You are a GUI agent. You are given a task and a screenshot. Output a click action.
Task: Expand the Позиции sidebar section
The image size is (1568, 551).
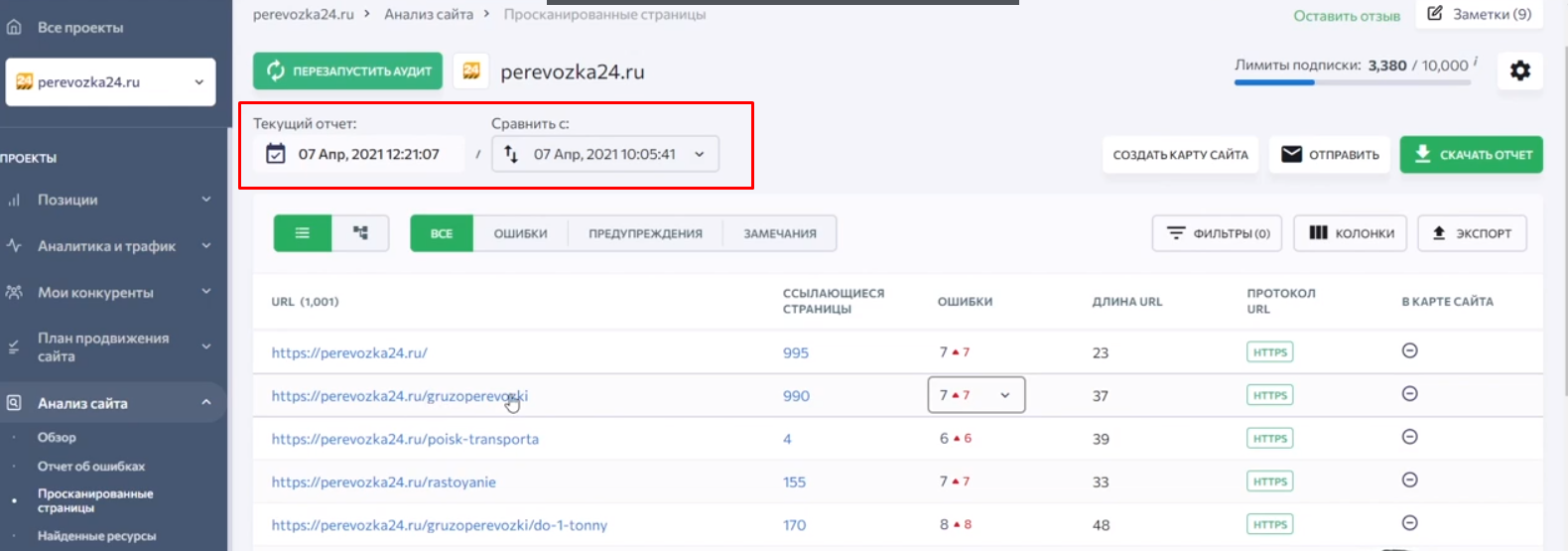(x=206, y=200)
